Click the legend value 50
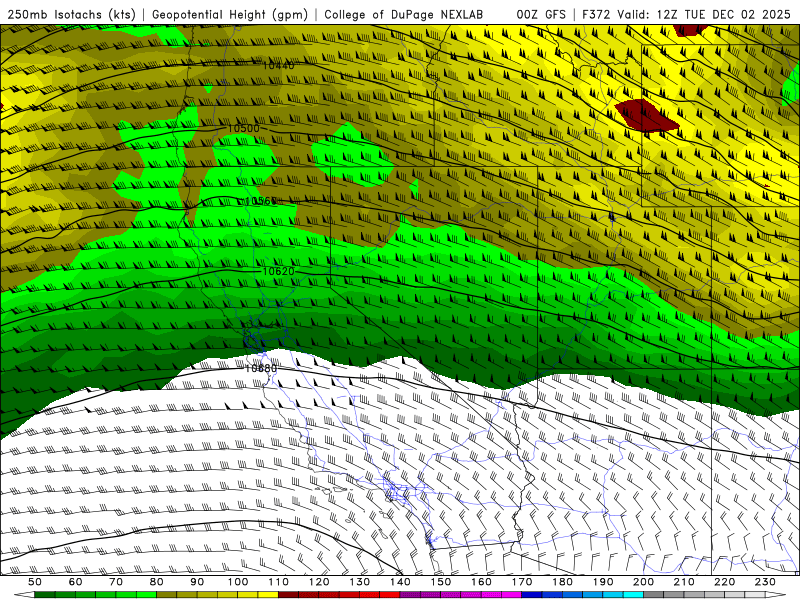 point(35,582)
